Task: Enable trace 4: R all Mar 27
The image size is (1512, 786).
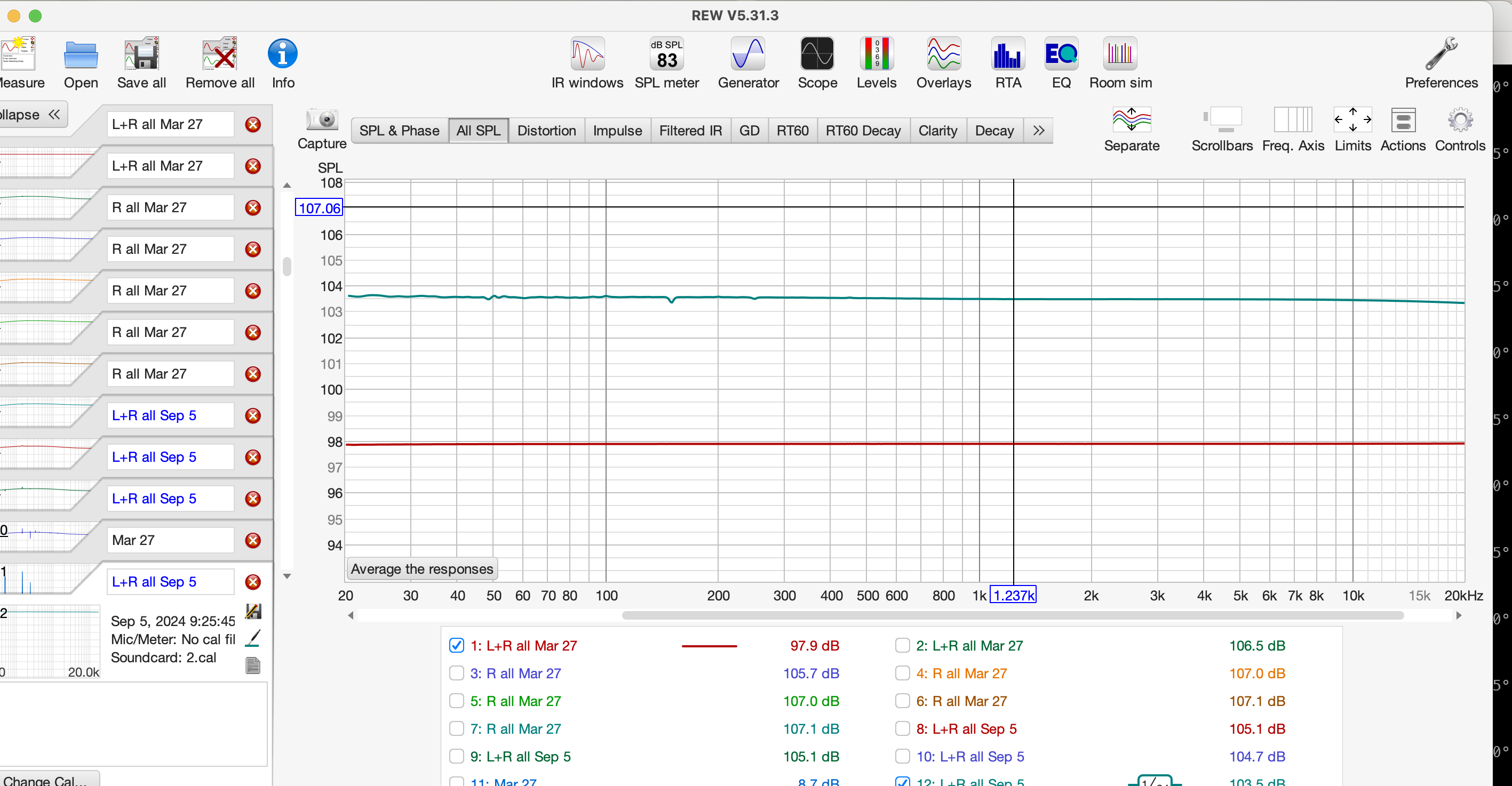Action: (902, 673)
